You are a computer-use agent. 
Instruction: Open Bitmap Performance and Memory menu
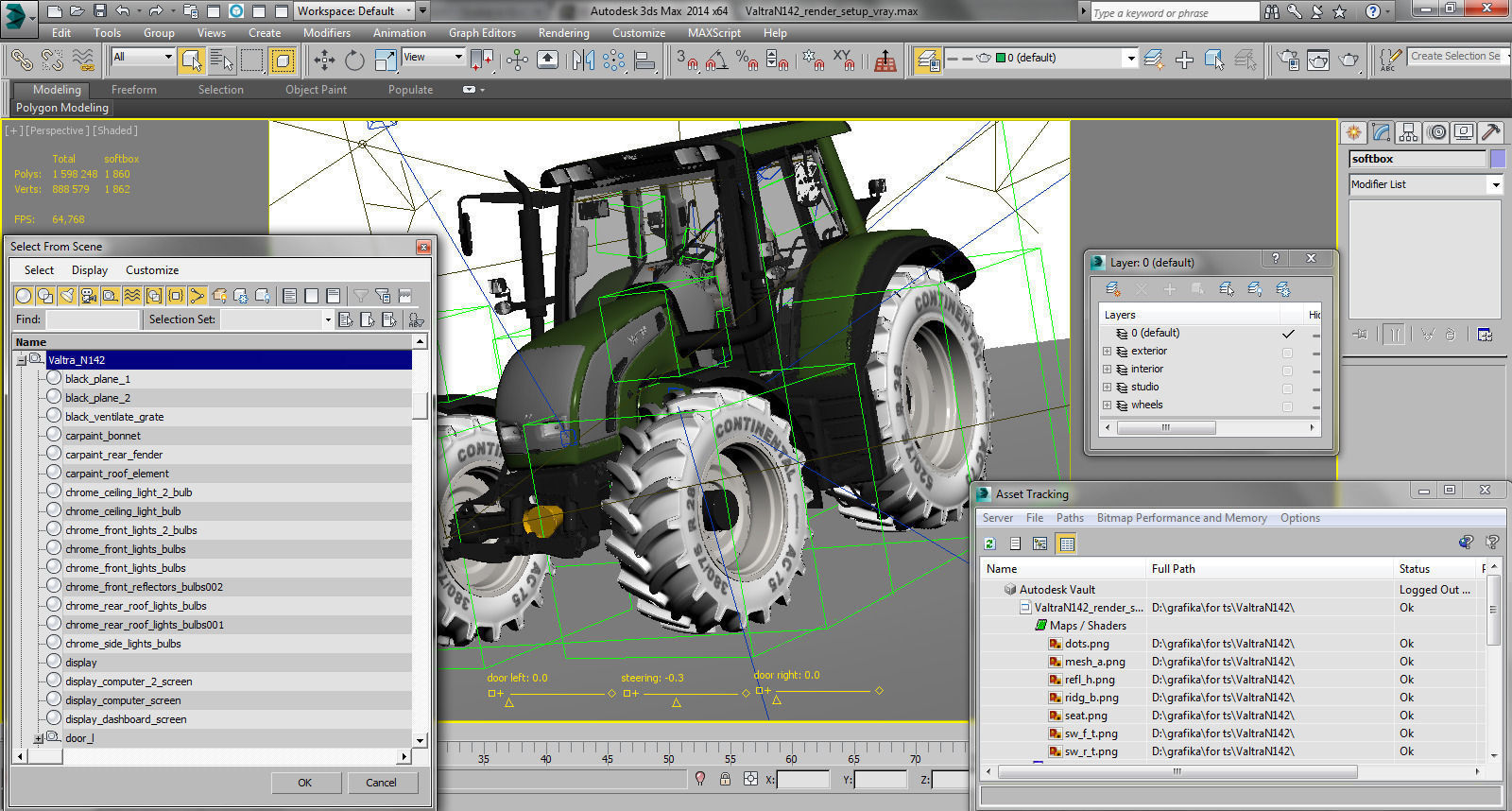pos(1181,518)
